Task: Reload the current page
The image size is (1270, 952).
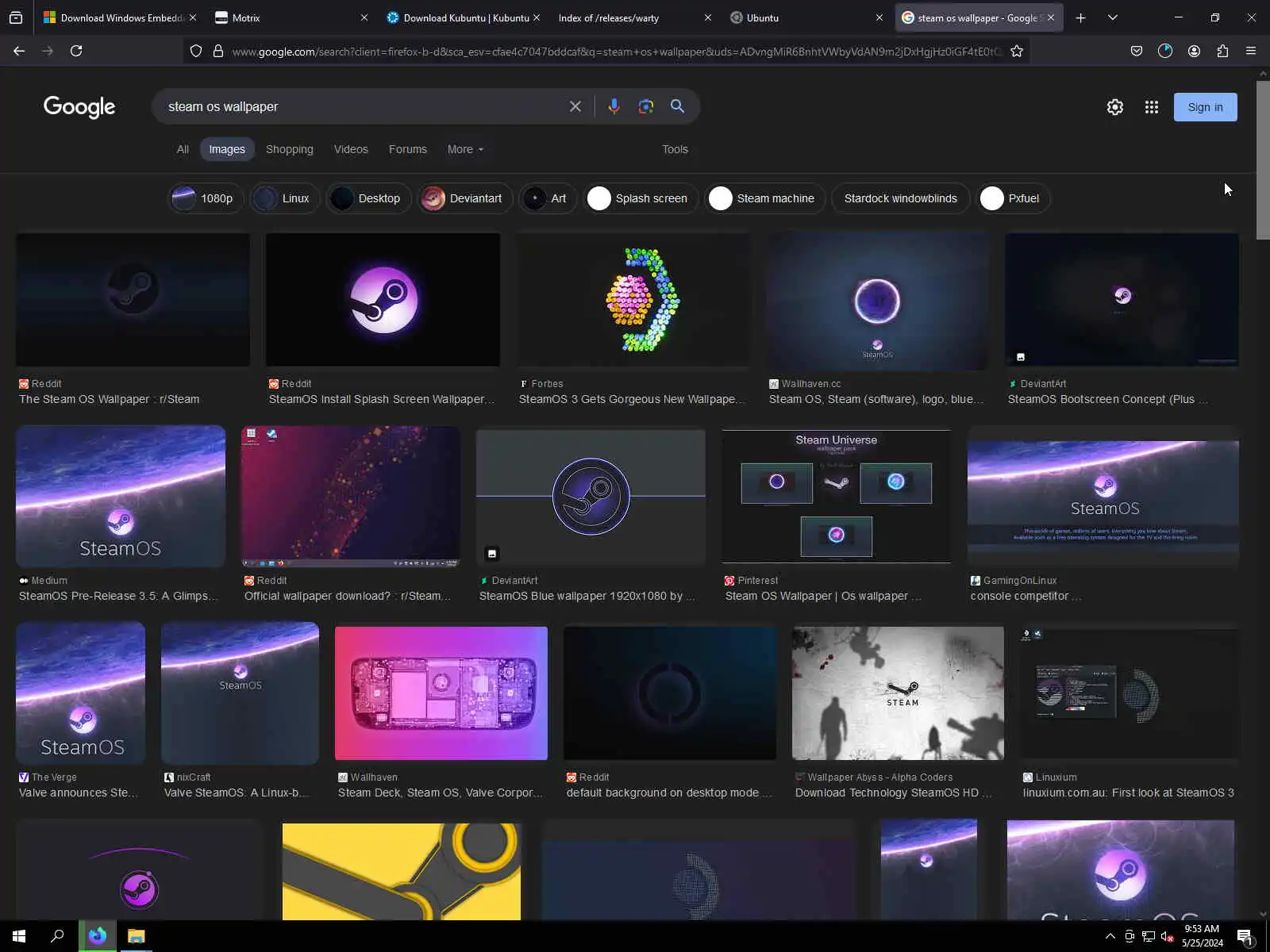Action: [76, 51]
